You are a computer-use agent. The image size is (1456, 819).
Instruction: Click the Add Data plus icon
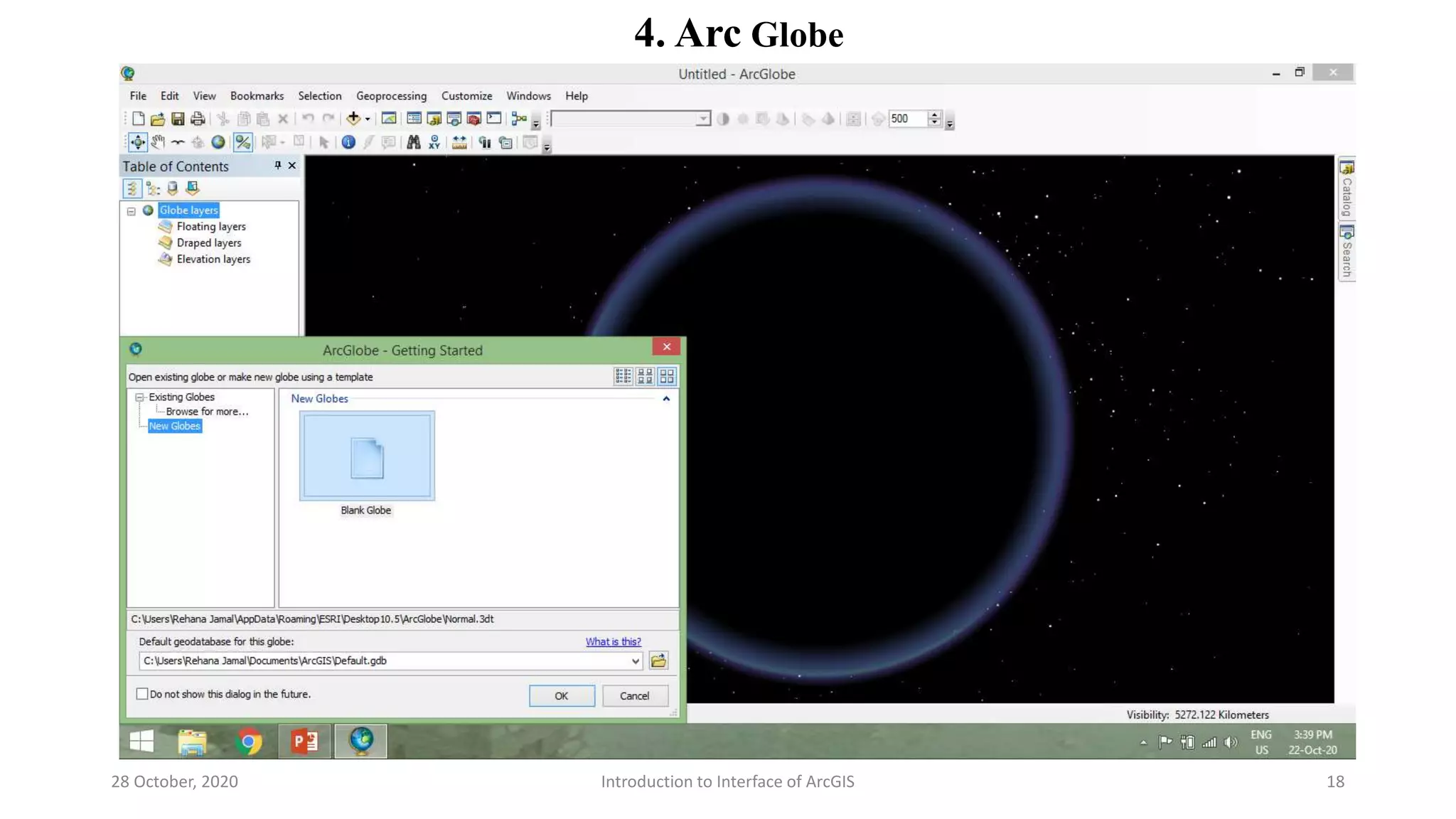(353, 119)
